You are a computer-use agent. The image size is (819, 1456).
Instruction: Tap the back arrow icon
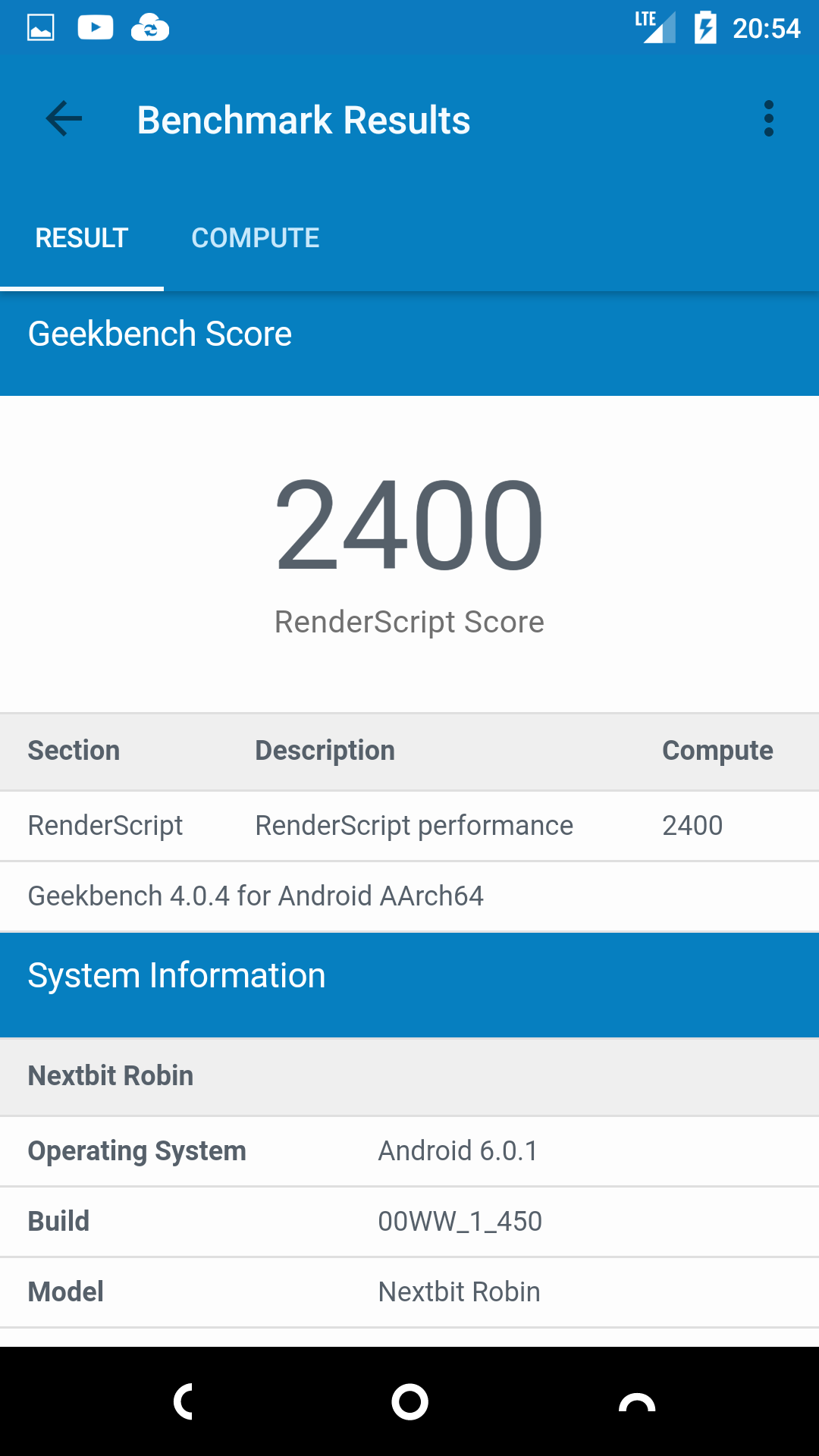click(64, 119)
